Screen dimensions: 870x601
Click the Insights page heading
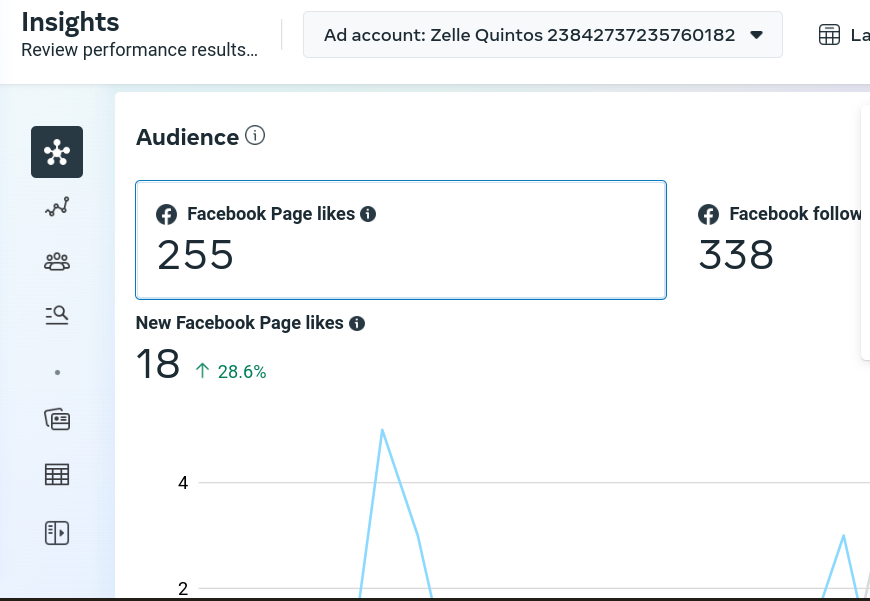pyautogui.click(x=70, y=22)
